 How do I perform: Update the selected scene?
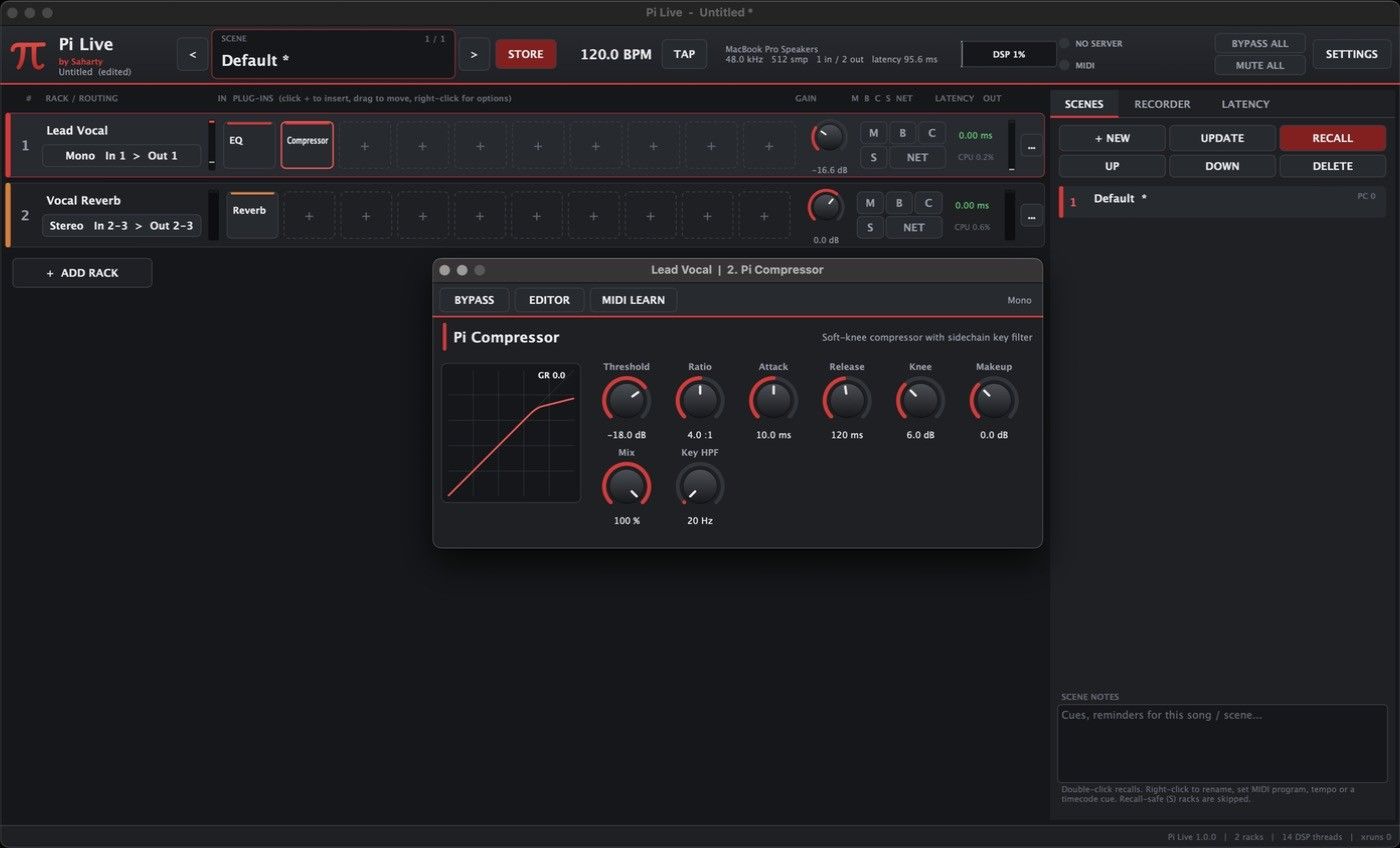click(1222, 138)
